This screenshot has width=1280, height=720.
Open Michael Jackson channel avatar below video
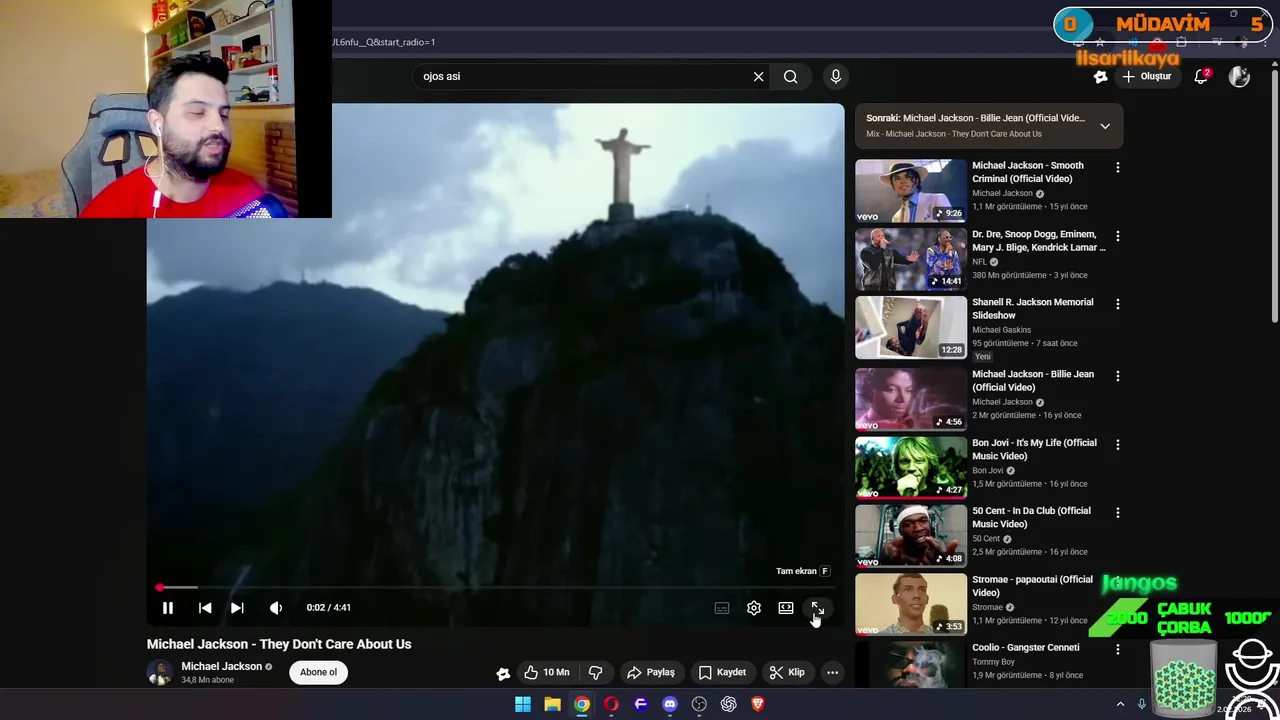coord(159,673)
